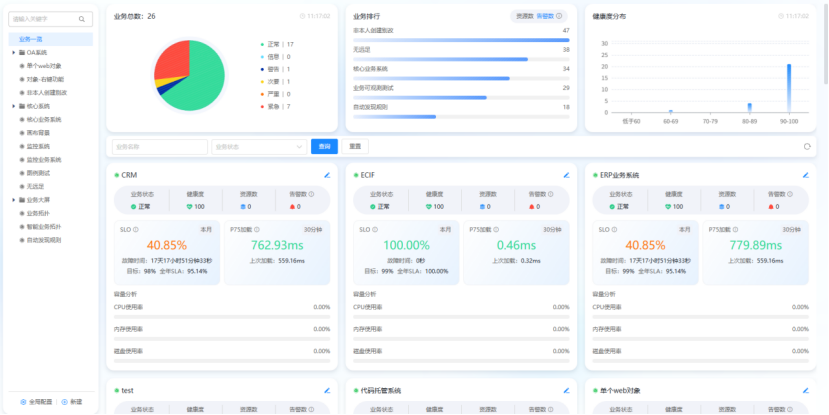Focus the 业务名称 input field
829x415 pixels.
coord(160,146)
